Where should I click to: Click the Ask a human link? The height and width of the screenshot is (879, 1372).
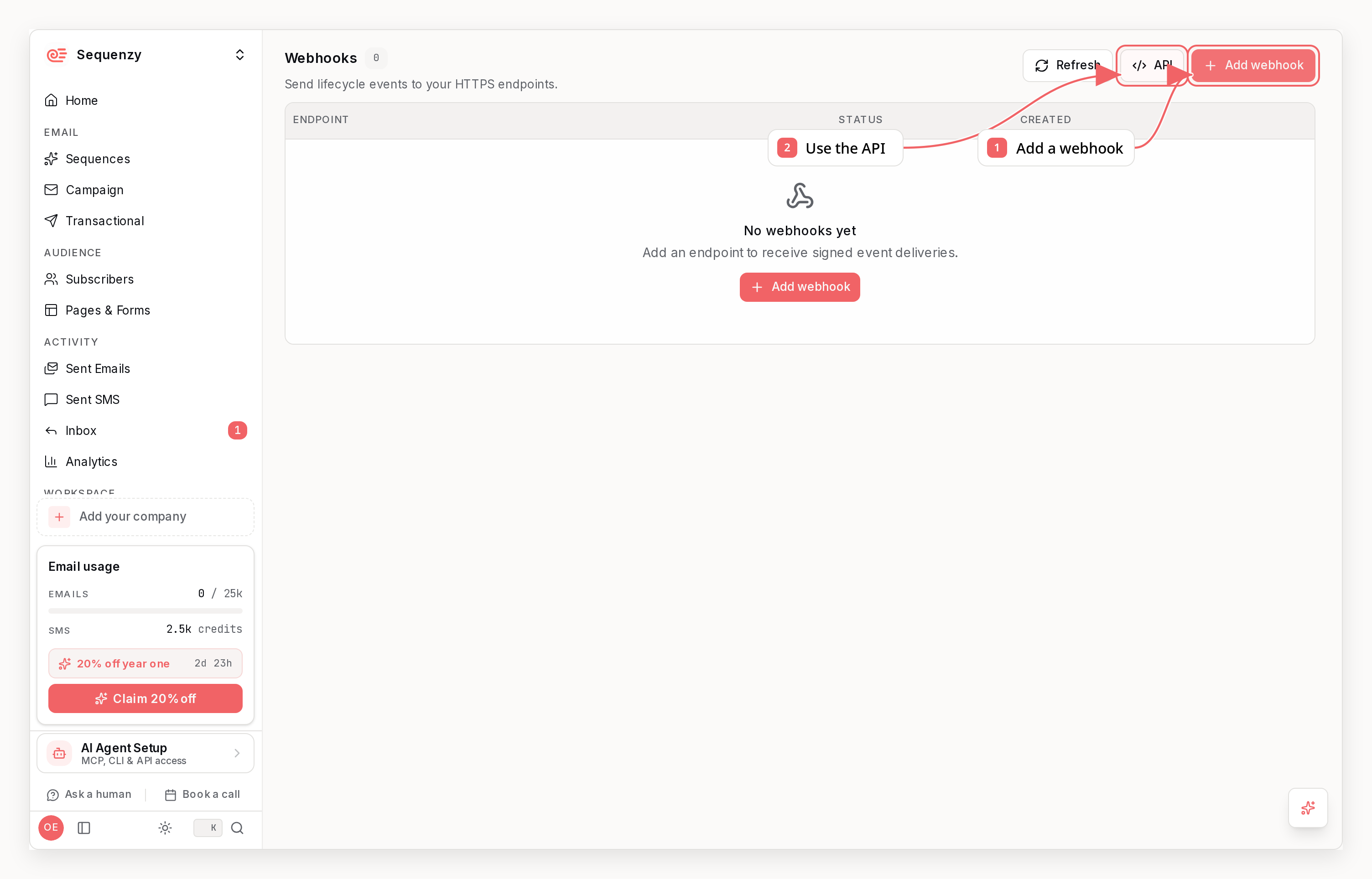tap(89, 795)
